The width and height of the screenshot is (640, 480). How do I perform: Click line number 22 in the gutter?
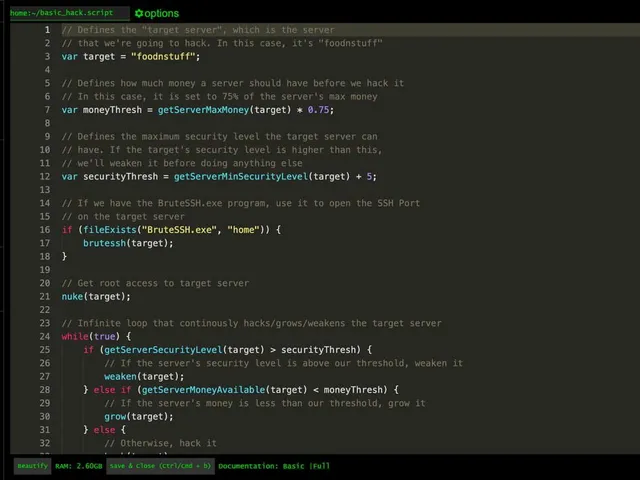pos(45,310)
